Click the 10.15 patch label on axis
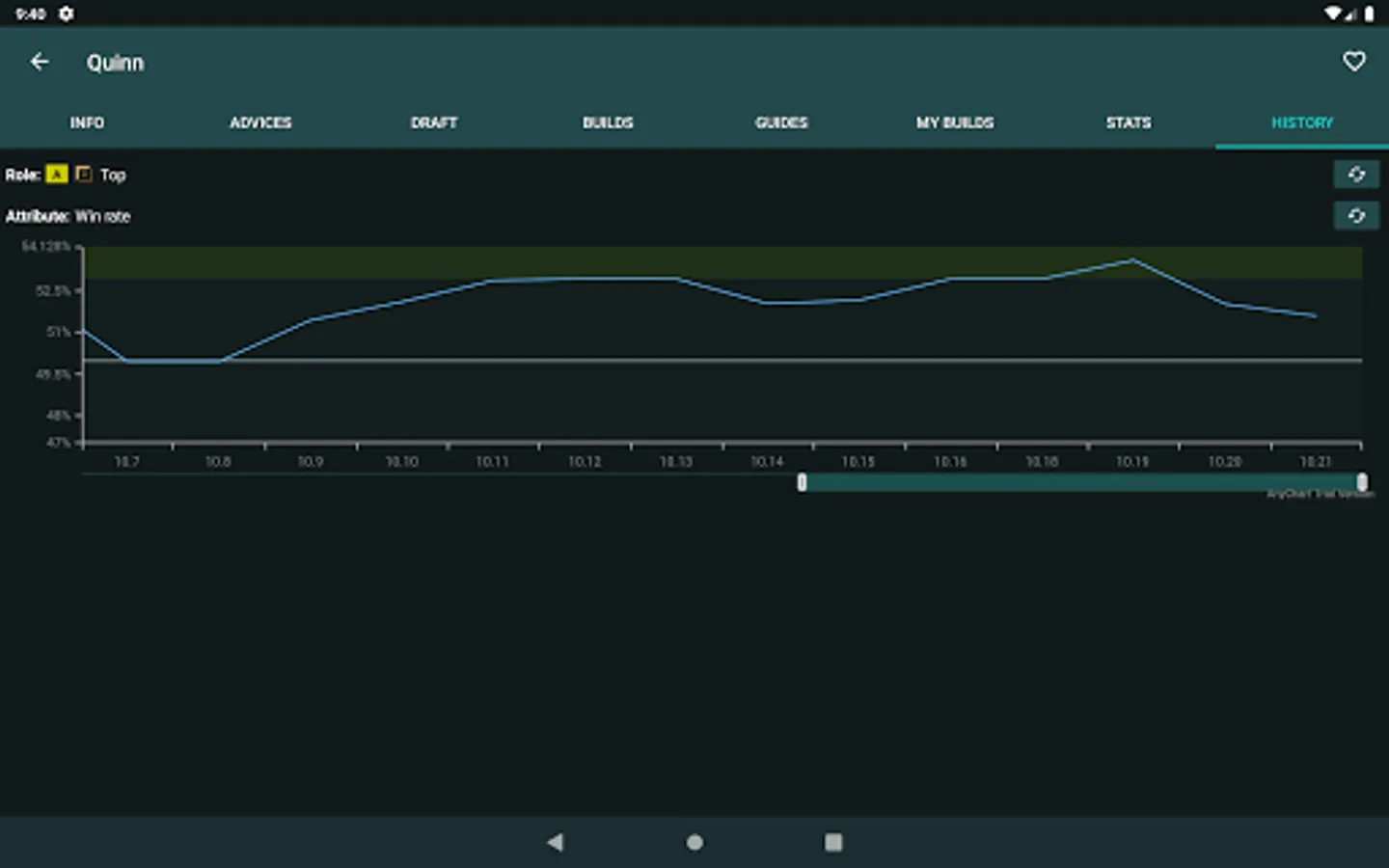This screenshot has height=868, width=1389. (x=858, y=462)
